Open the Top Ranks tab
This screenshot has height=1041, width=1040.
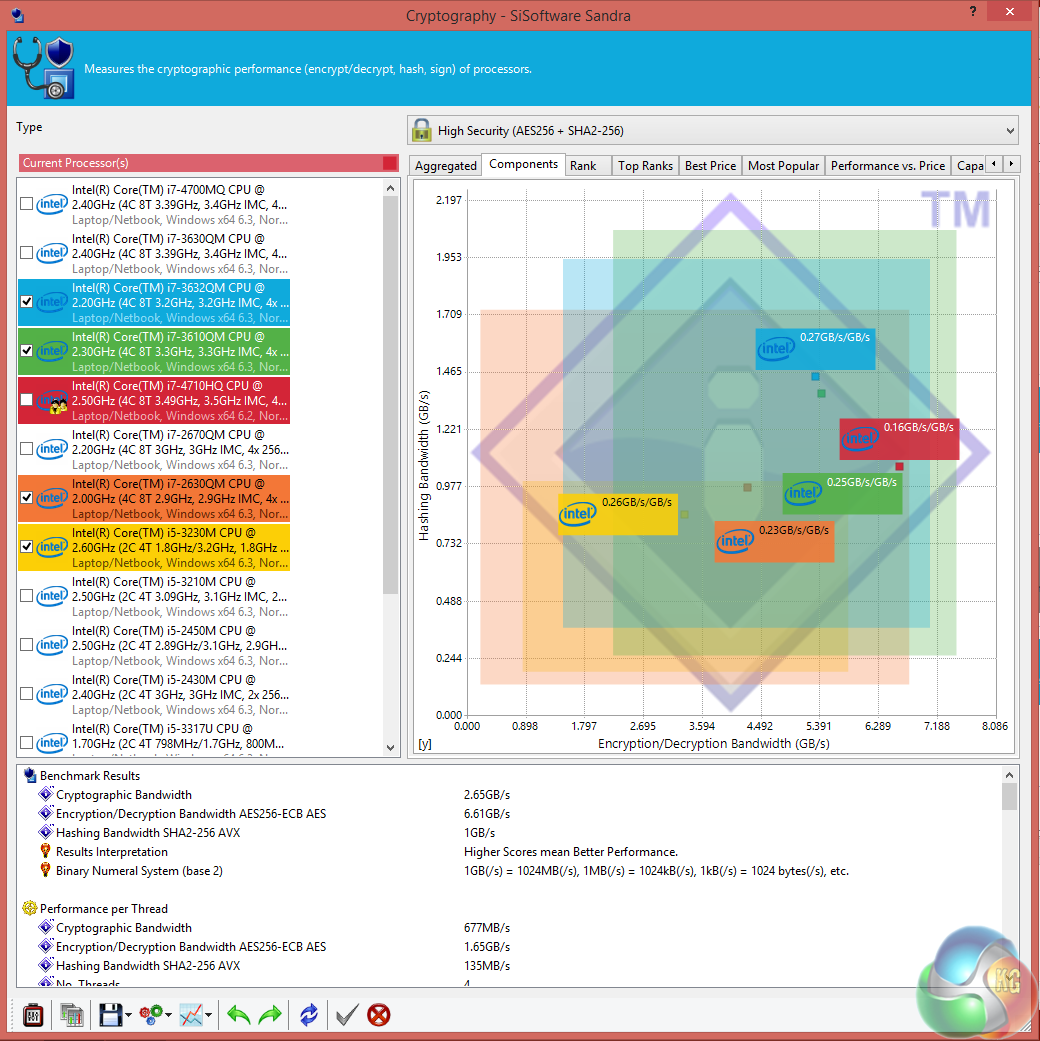click(x=645, y=165)
